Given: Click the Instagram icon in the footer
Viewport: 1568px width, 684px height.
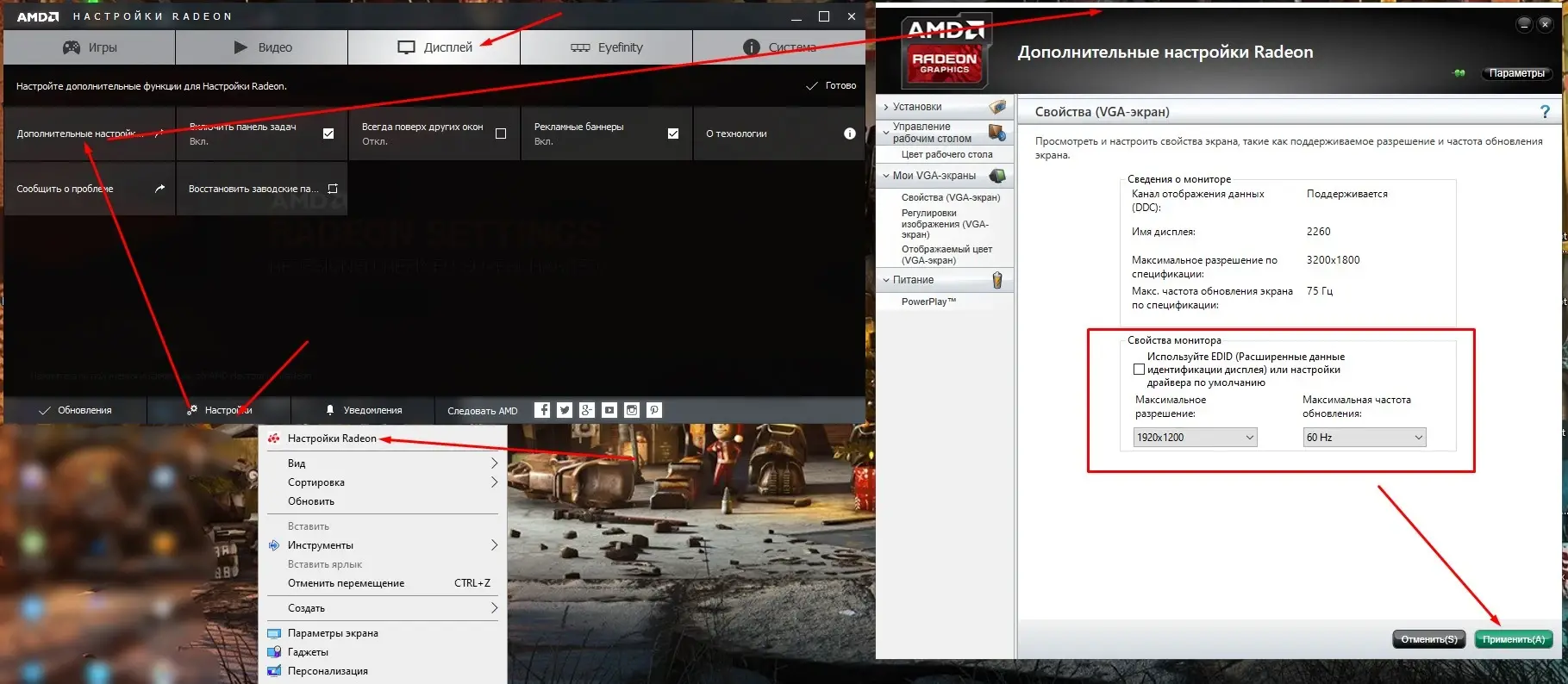Looking at the screenshot, I should coord(632,410).
